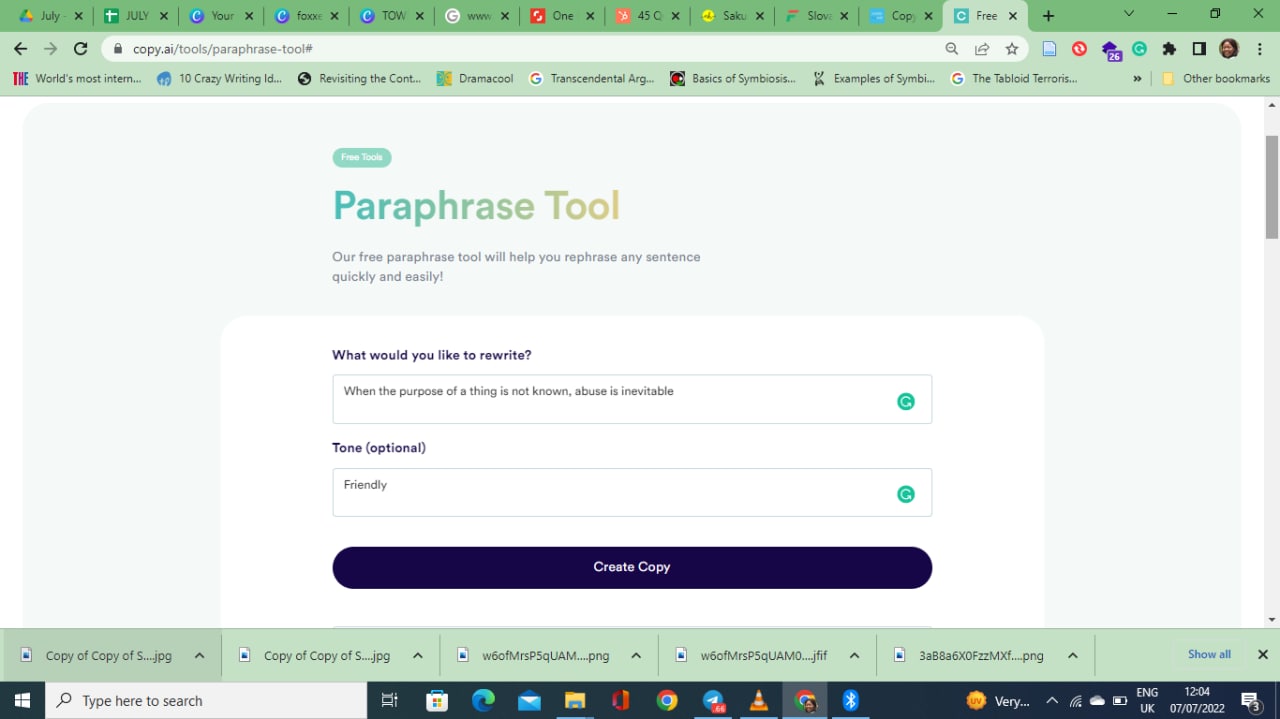Open the Chrome three-dot menu
Screen dimensions: 1280x719
coord(1257,48)
